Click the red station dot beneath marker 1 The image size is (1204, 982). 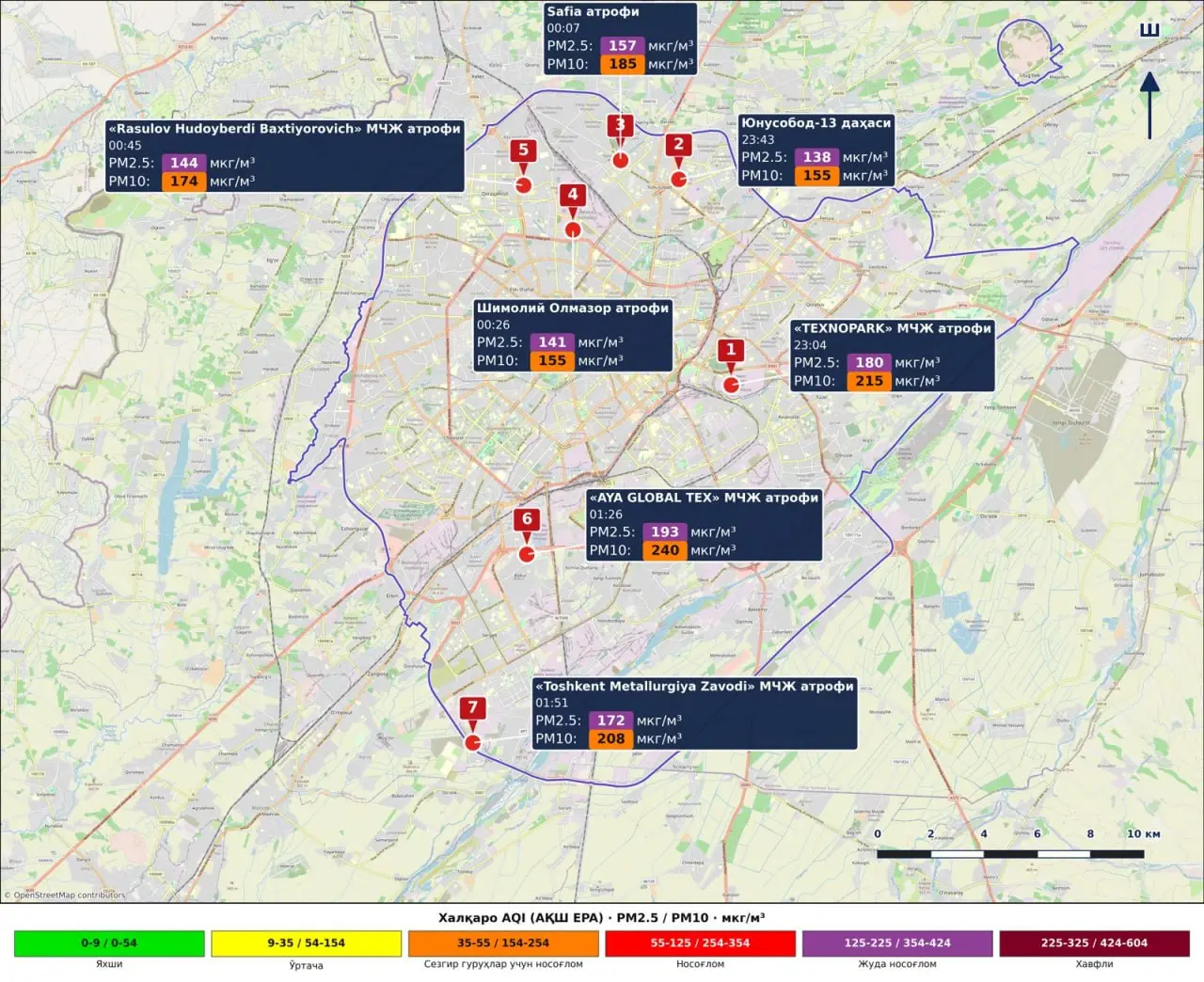pos(731,384)
